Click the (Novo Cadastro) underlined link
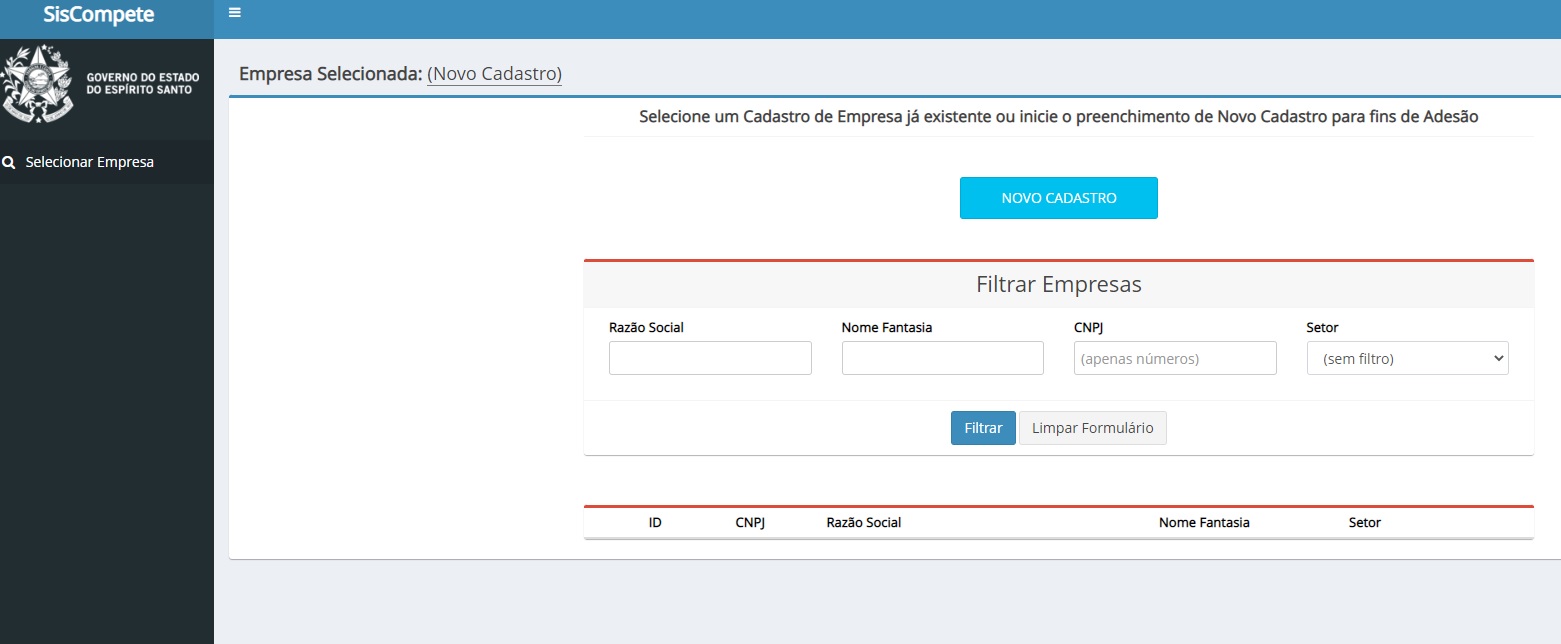This screenshot has width=1561, height=644. pos(494,74)
